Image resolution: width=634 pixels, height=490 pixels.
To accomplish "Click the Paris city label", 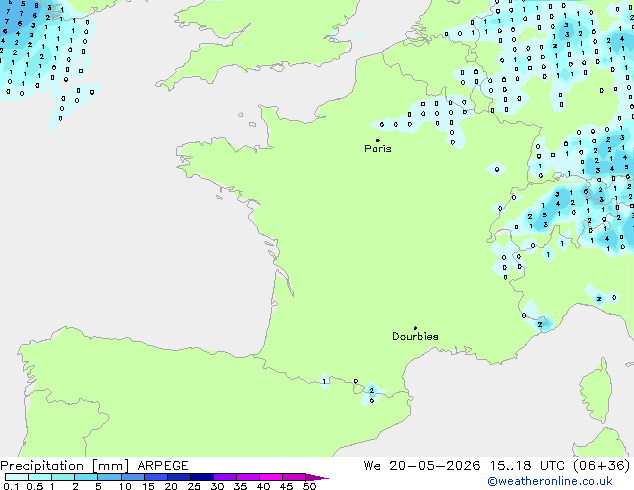I will click(378, 149).
